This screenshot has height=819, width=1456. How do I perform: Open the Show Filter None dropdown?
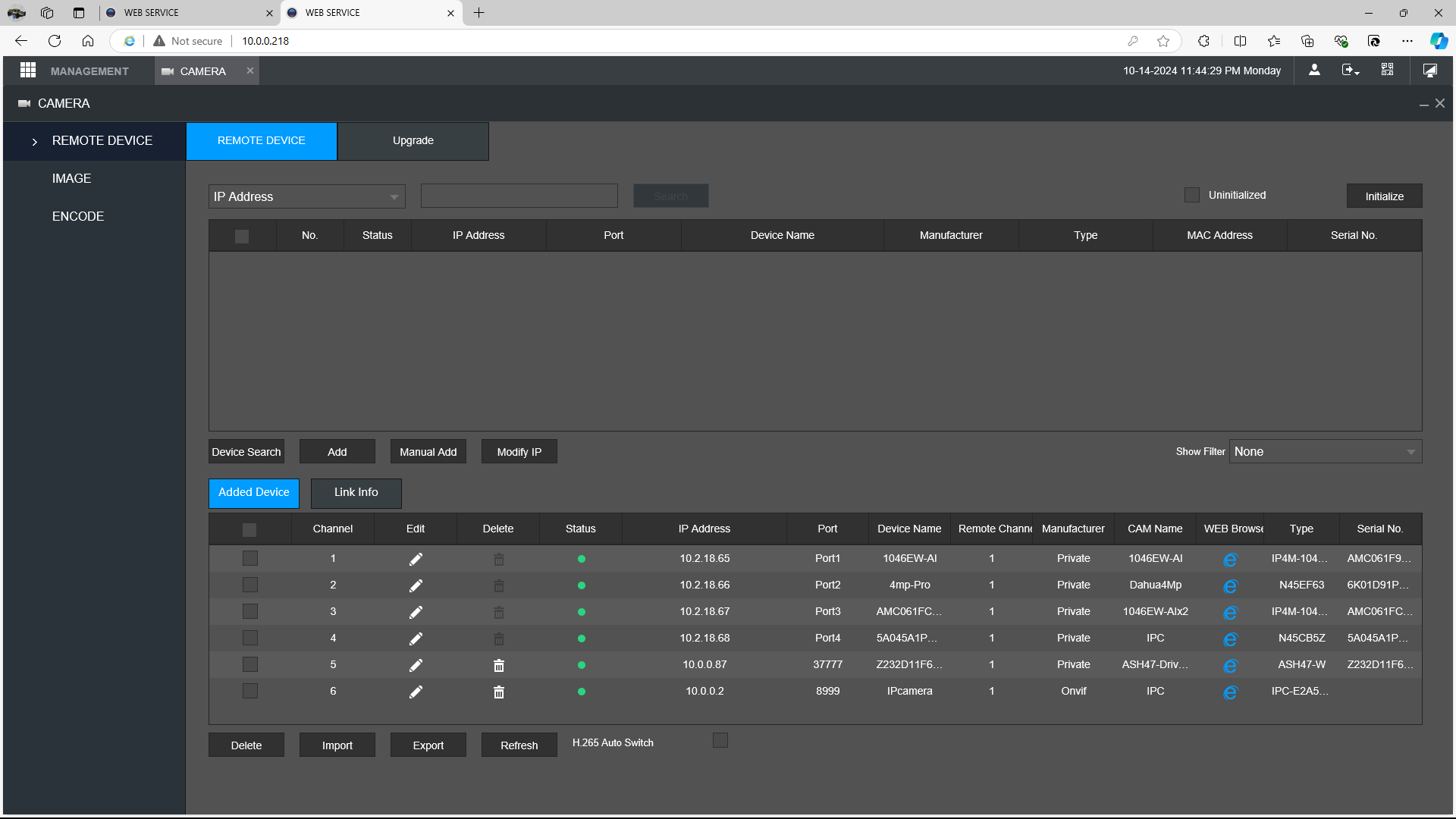(x=1326, y=451)
